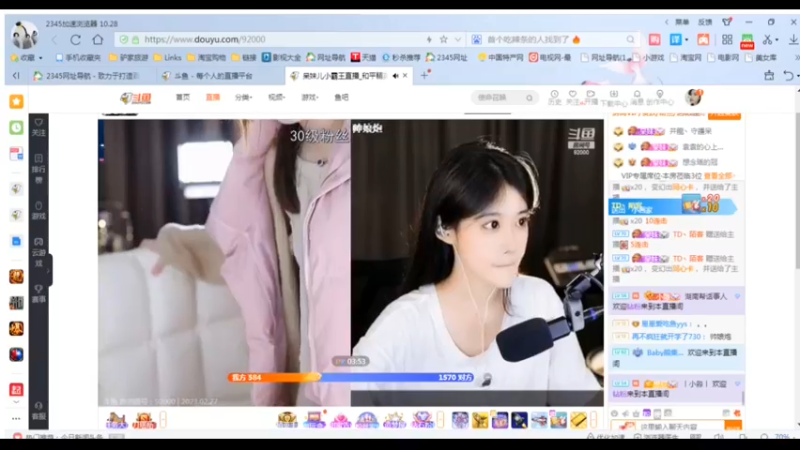
Task: Open 客服 customer service in left sidebar
Action: click(x=39, y=411)
